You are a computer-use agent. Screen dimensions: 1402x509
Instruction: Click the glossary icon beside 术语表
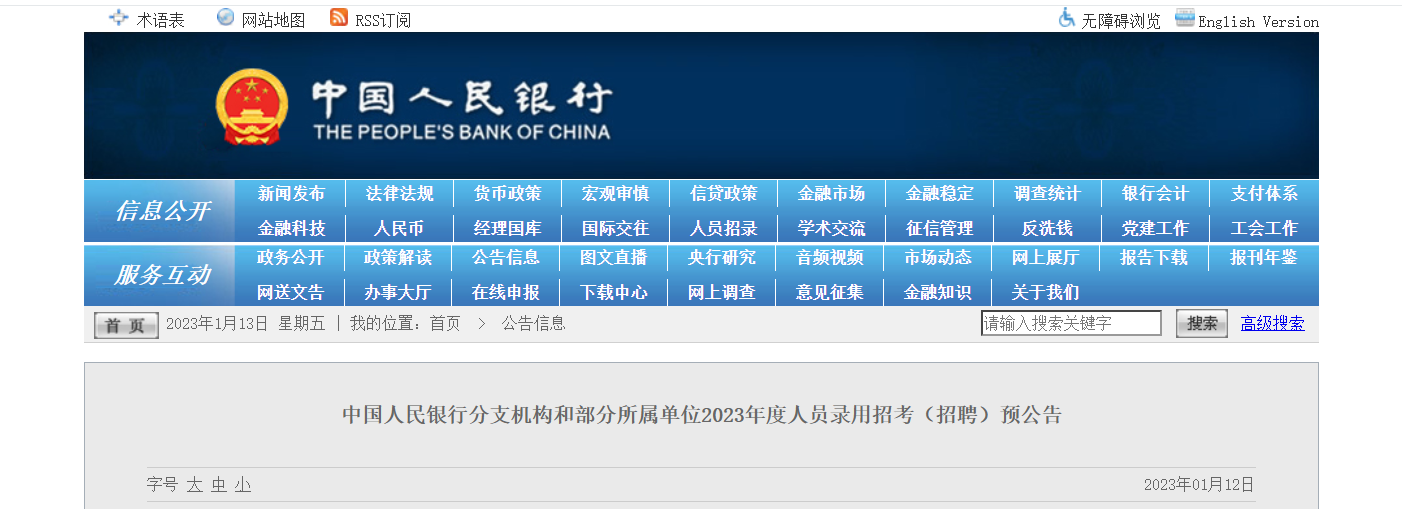coord(118,18)
